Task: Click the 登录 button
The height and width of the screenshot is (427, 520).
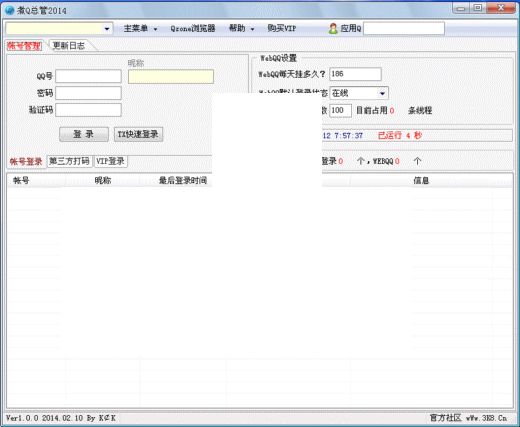Action: pos(84,134)
